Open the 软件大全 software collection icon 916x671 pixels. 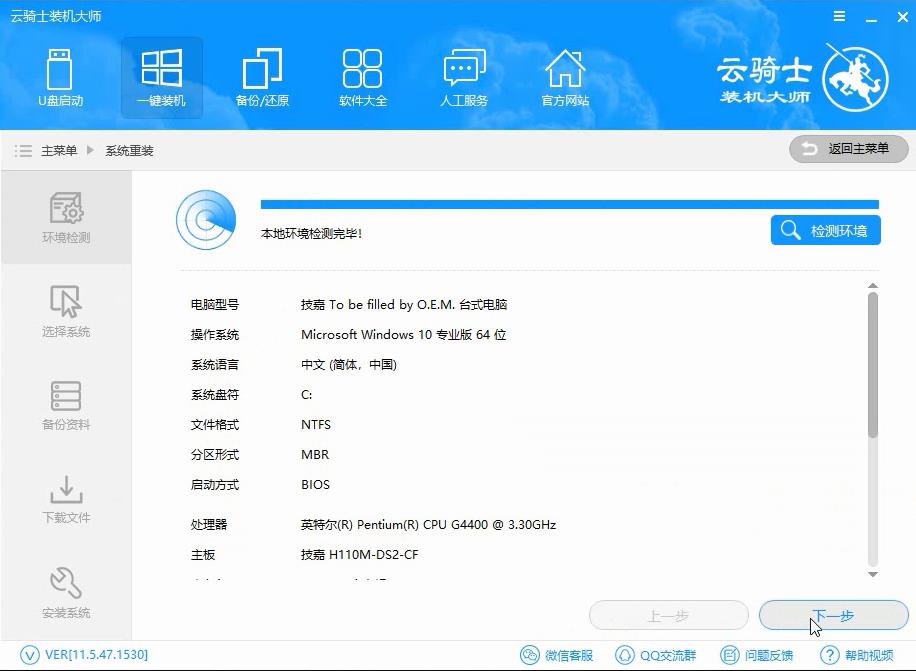pos(362,77)
